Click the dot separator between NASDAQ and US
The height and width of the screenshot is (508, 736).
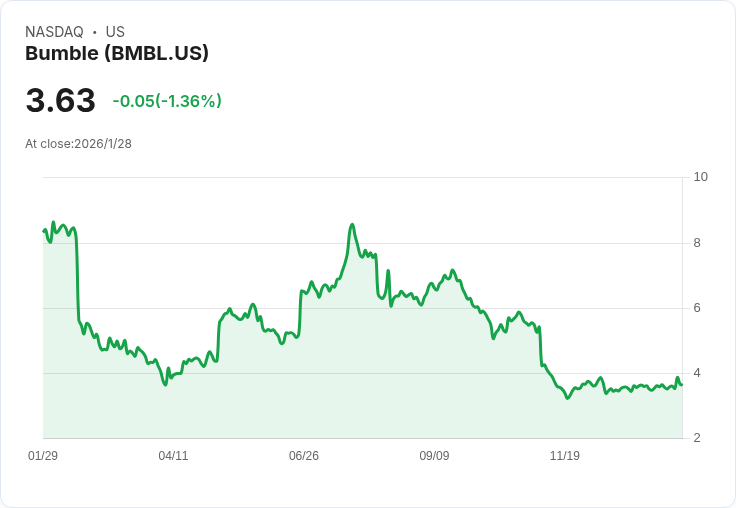95,32
